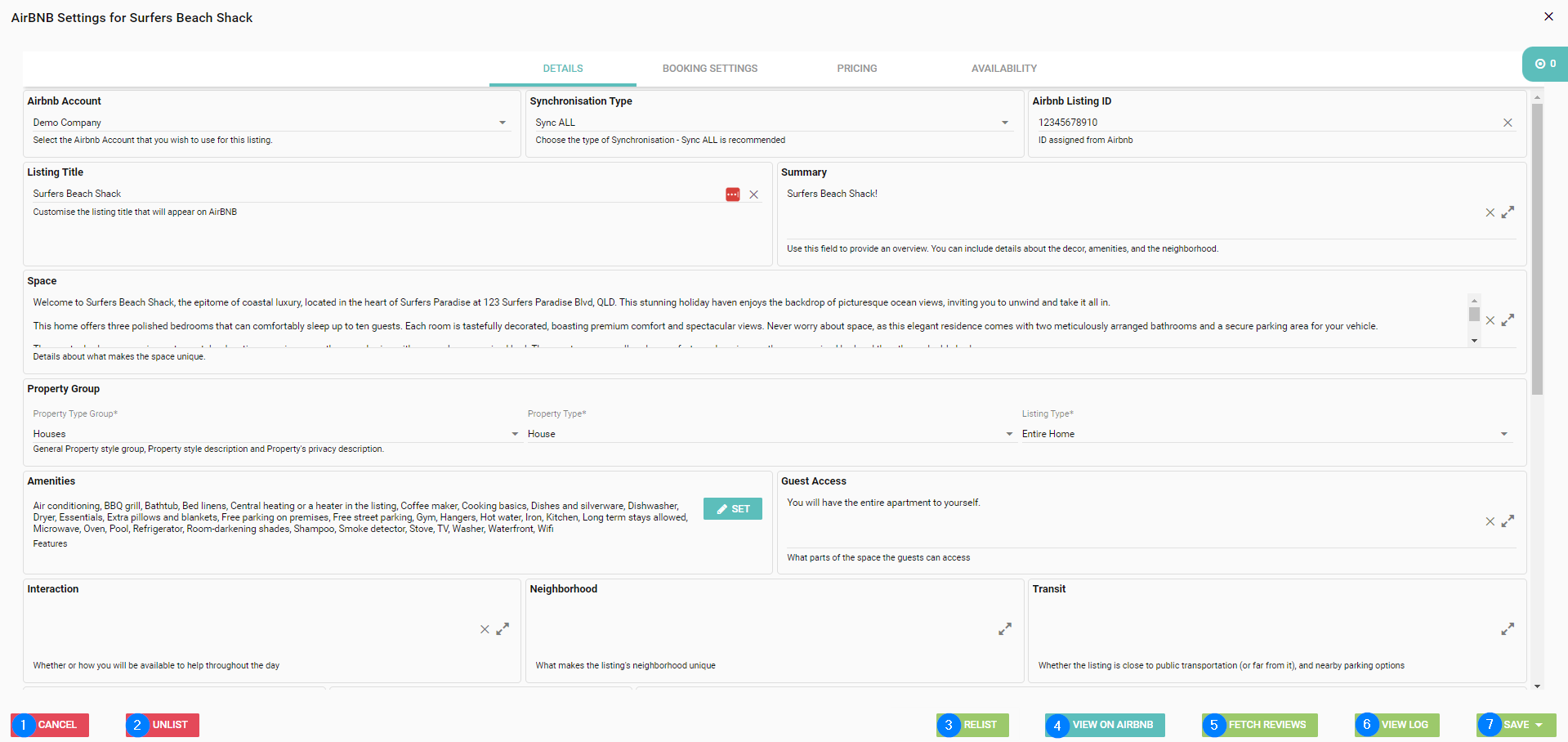
Task: Clear the Airbnb Listing ID value
Action: pos(1508,123)
